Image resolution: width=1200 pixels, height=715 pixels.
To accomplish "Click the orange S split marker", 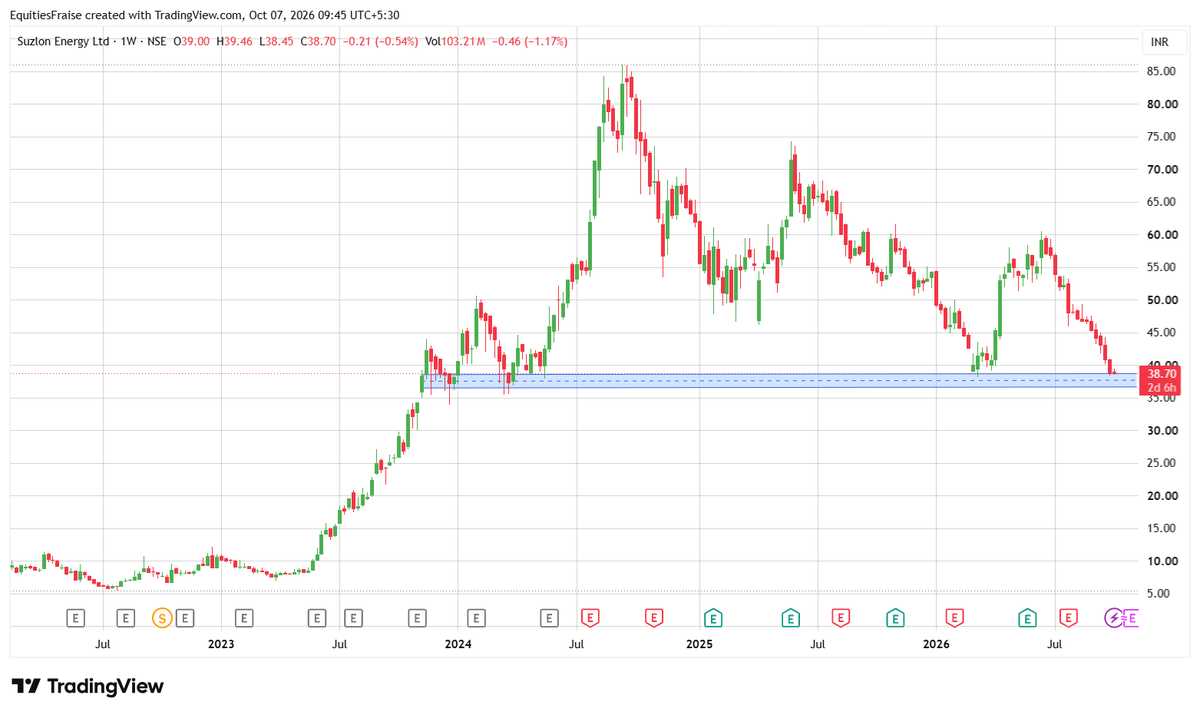I will (161, 618).
